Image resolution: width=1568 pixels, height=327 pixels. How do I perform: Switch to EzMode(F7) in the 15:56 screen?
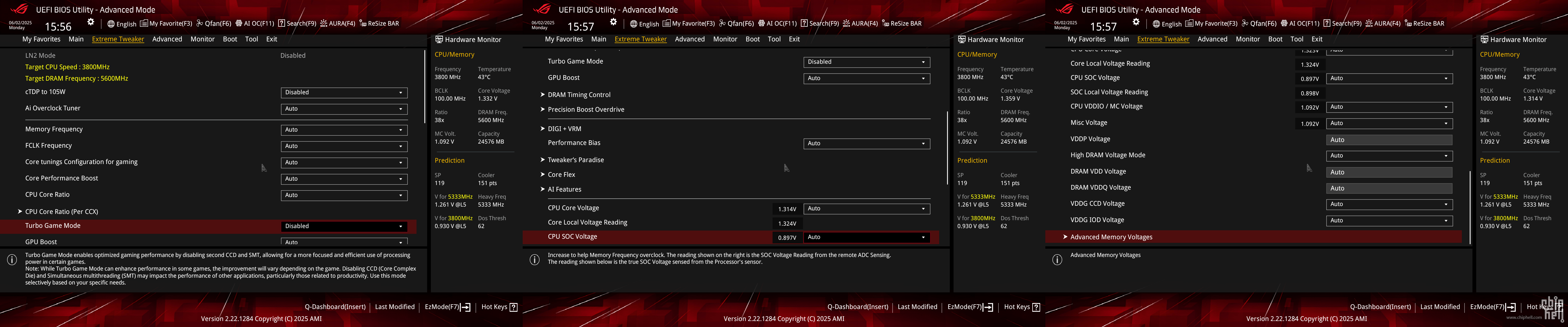[x=447, y=307]
